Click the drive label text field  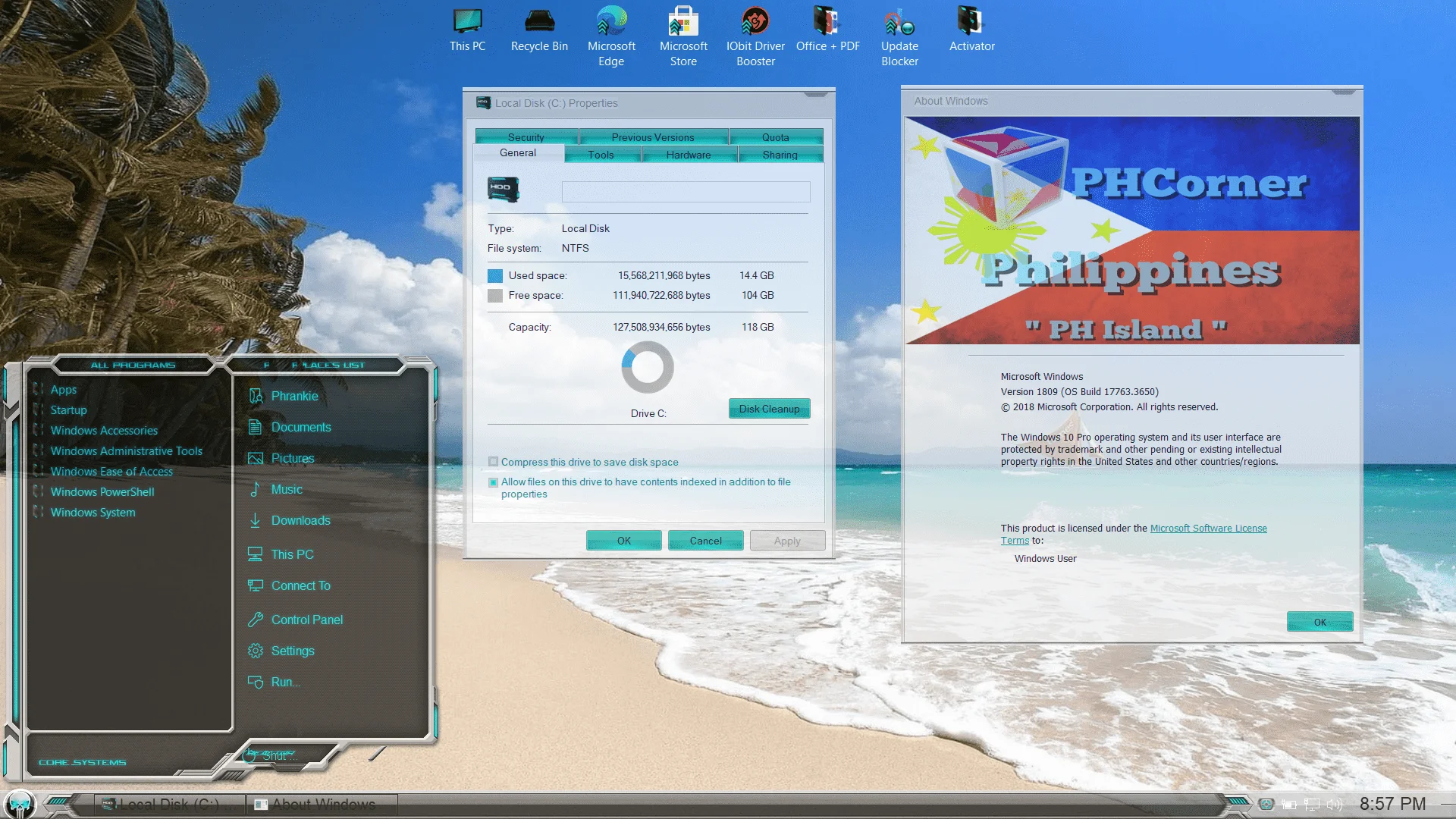(686, 192)
